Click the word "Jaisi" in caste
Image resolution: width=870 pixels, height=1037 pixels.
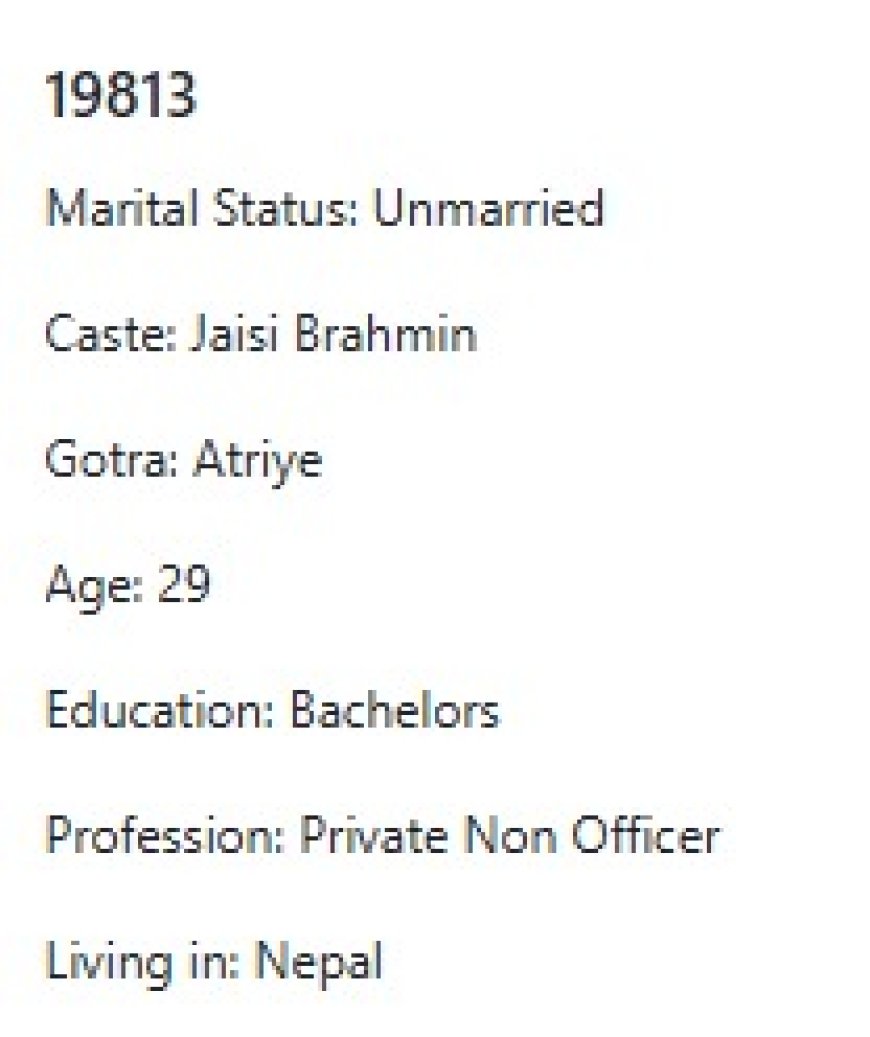point(220,334)
